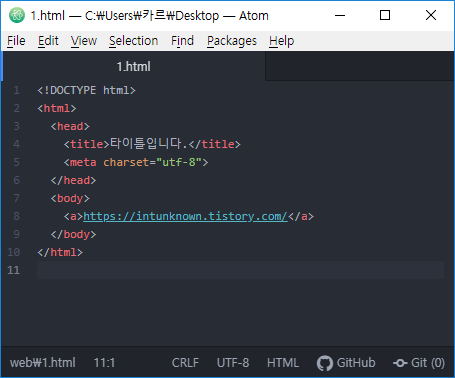Click the web\1.html file path in the status bar
The image size is (455, 378).
(43, 363)
